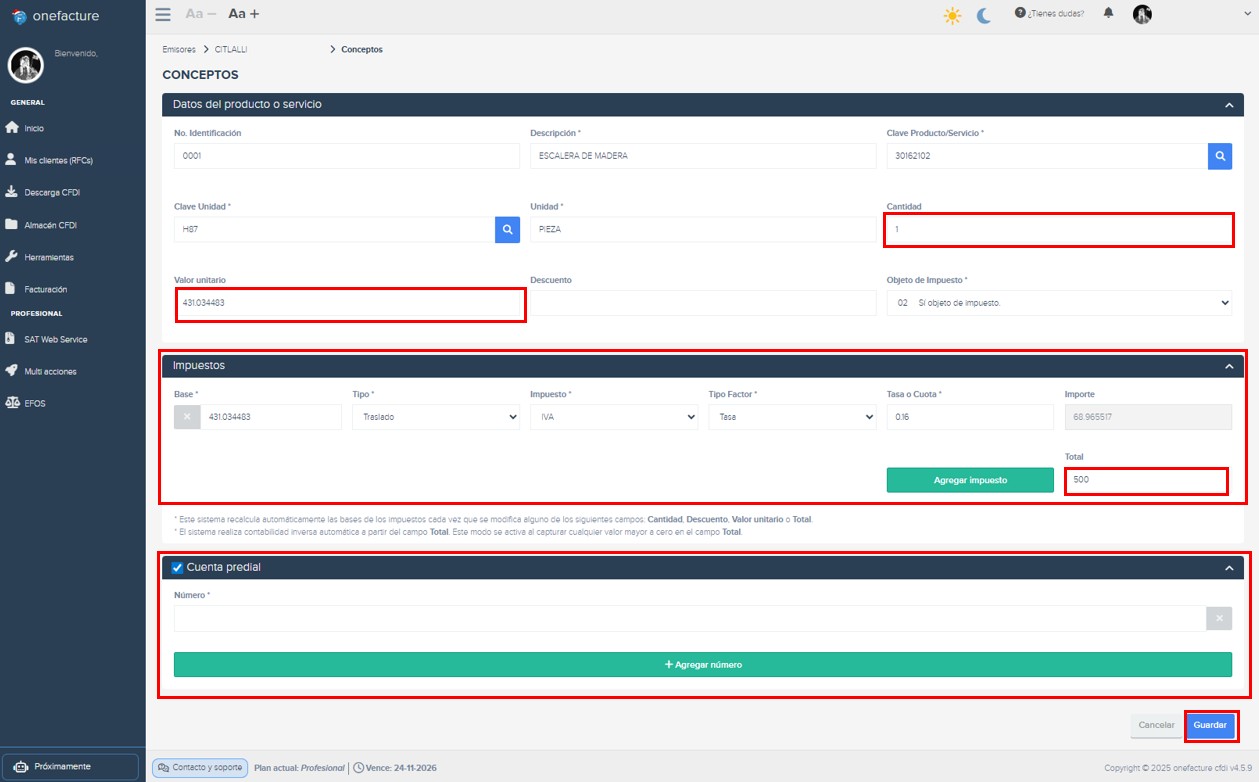Viewport: 1259px width, 782px height.
Task: Open Mis clientes (RFCs) section
Action: pyautogui.click(x=60, y=160)
